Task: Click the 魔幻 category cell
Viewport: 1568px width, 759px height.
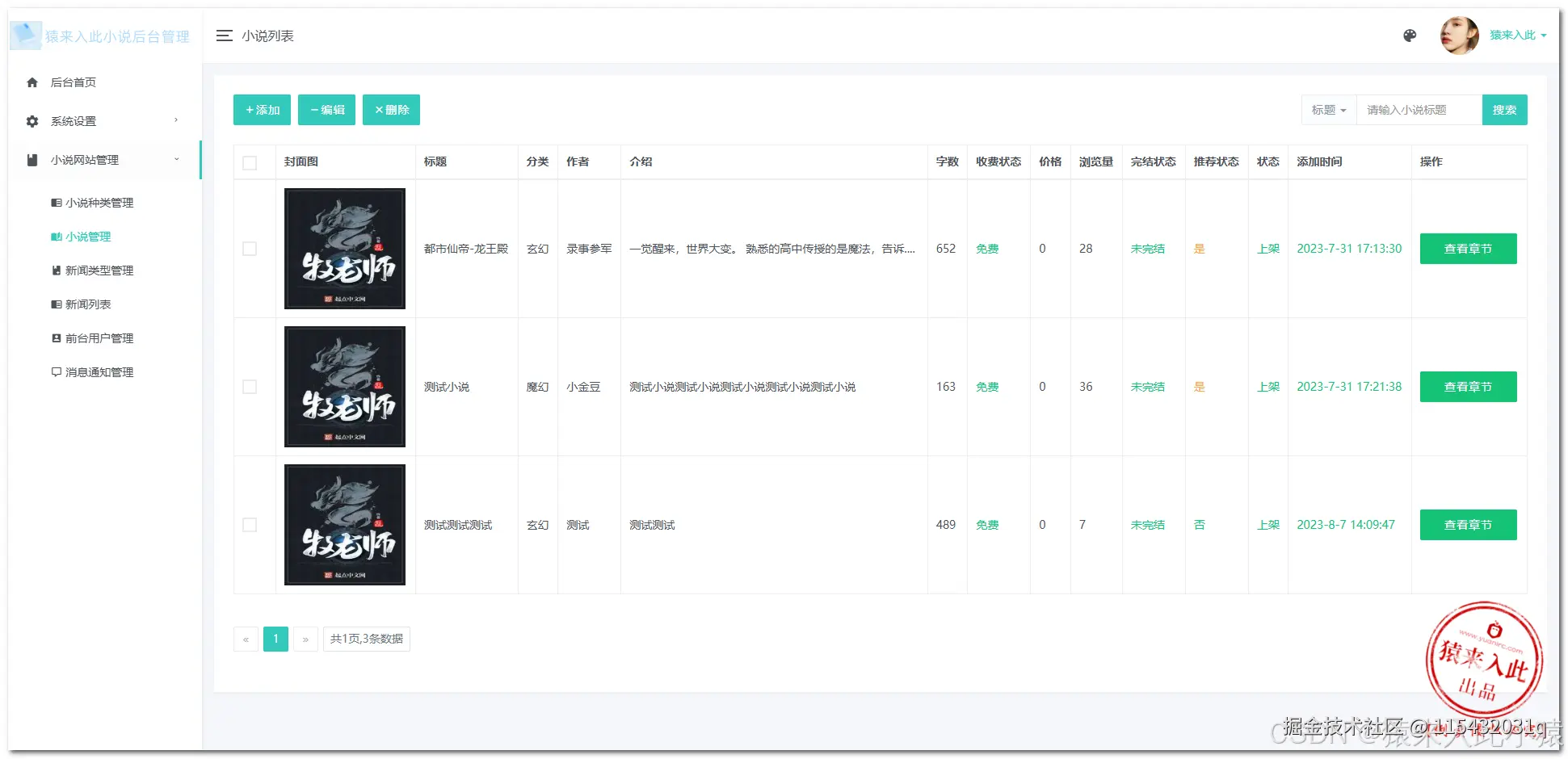Action: 537,387
